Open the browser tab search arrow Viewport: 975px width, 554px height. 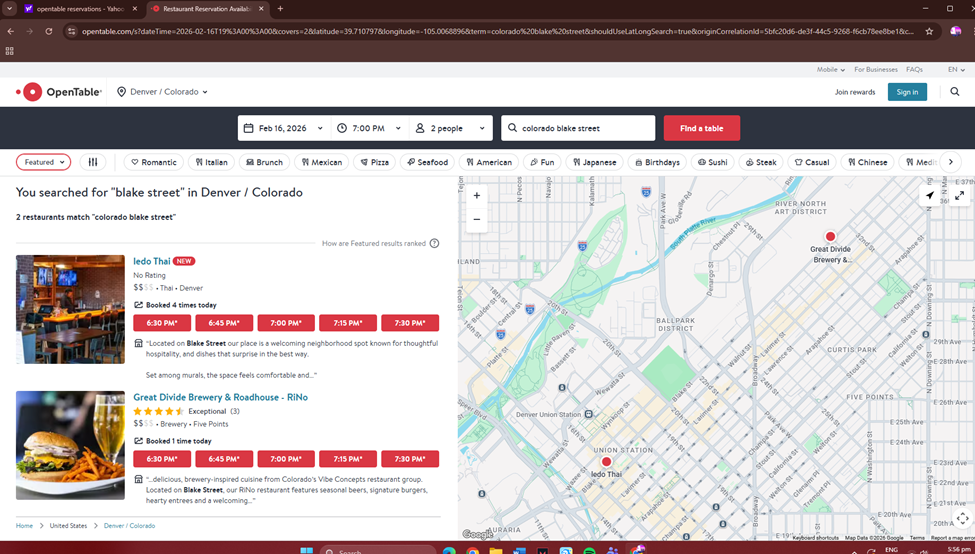pyautogui.click(x=9, y=9)
